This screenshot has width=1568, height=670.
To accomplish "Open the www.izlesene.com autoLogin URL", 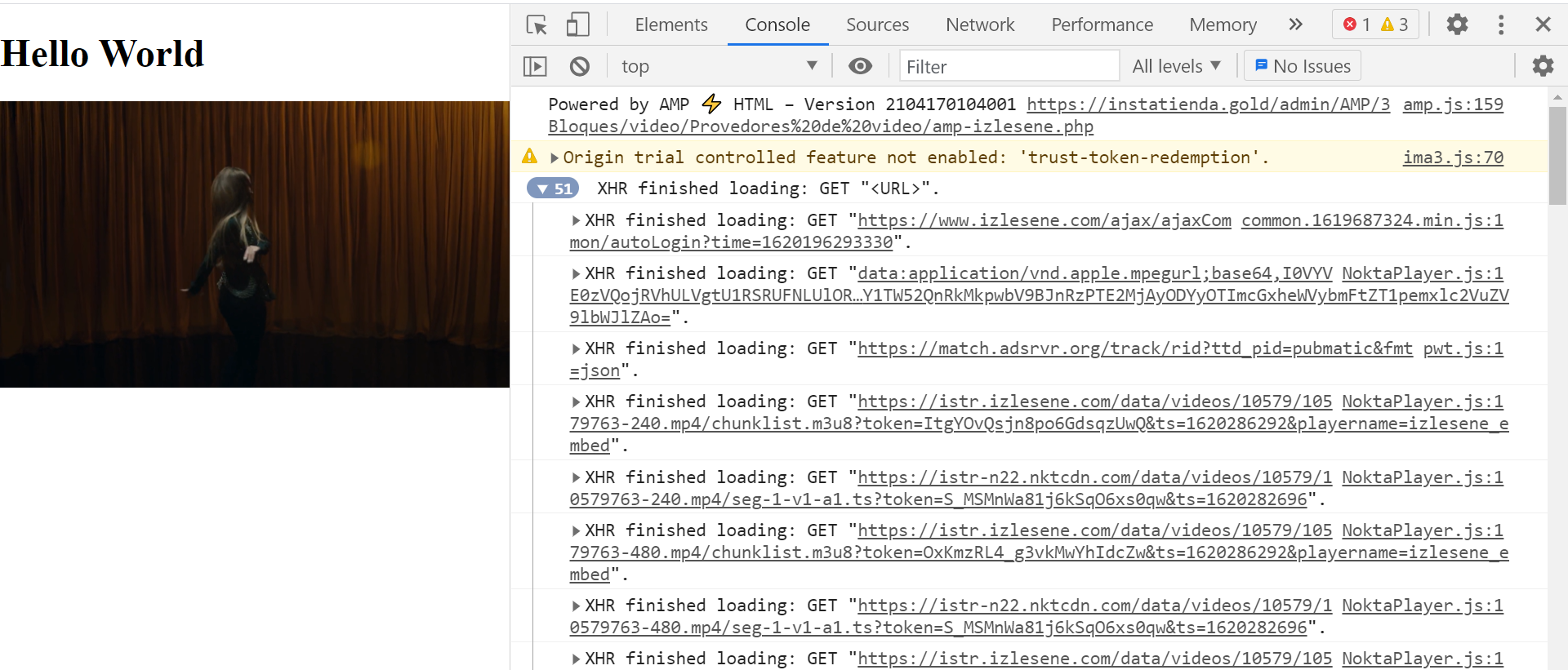I will (900, 231).
